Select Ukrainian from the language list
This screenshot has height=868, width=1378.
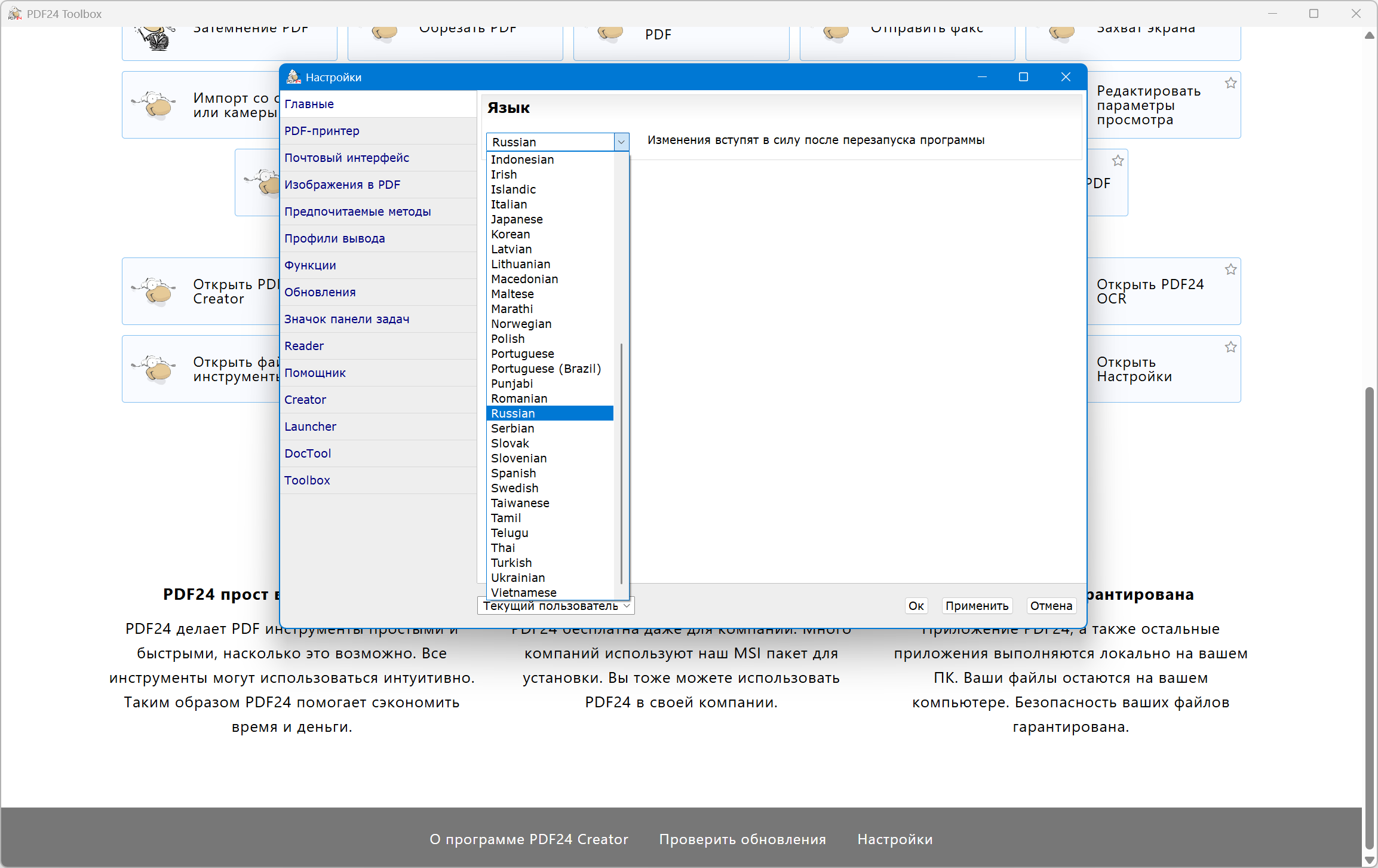518,578
